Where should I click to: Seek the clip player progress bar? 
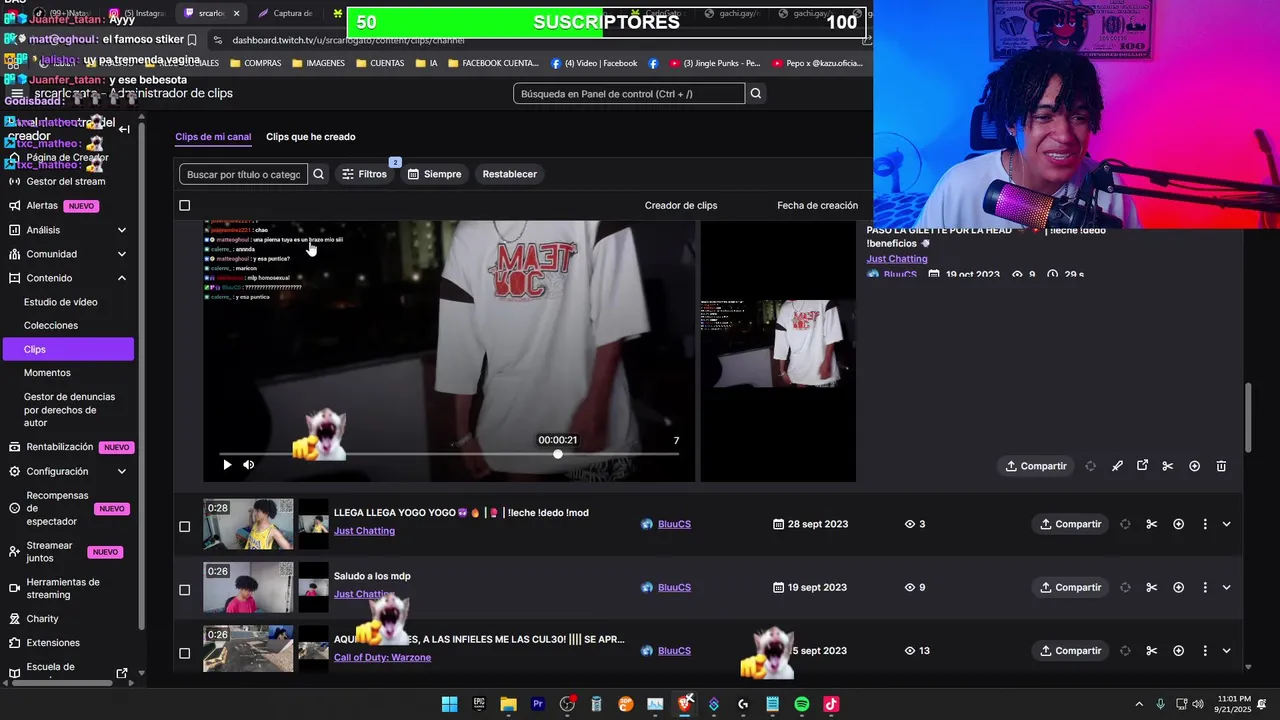(449, 454)
